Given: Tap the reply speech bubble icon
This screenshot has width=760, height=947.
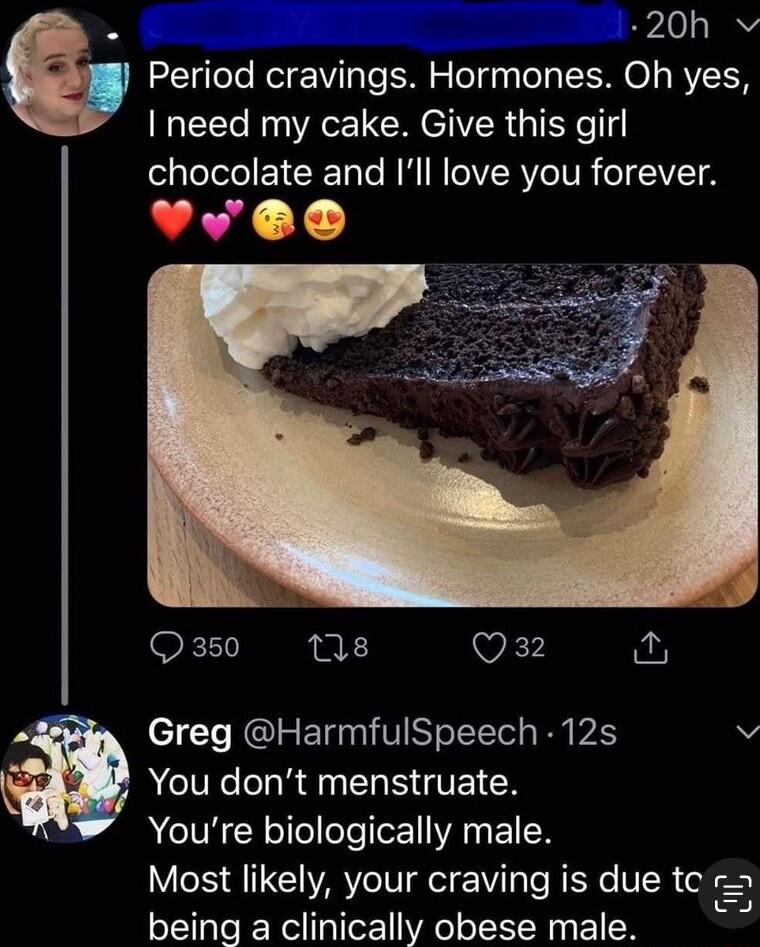Looking at the screenshot, I should click(167, 647).
